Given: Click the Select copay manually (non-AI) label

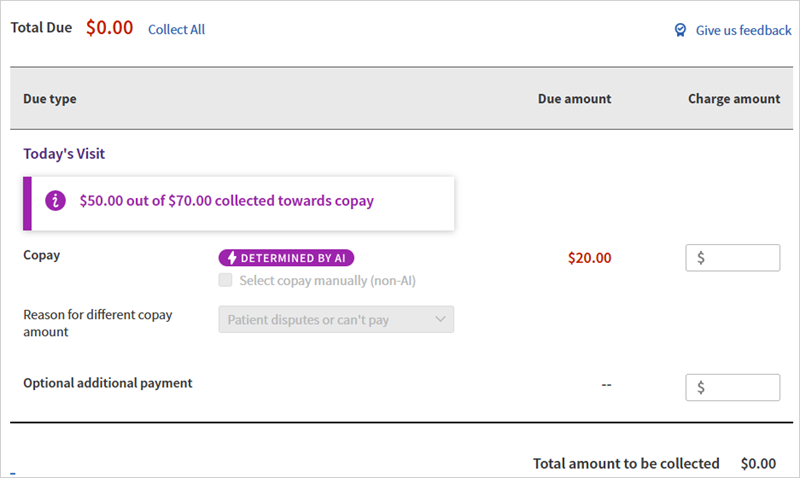Looking at the screenshot, I should pos(327,281).
